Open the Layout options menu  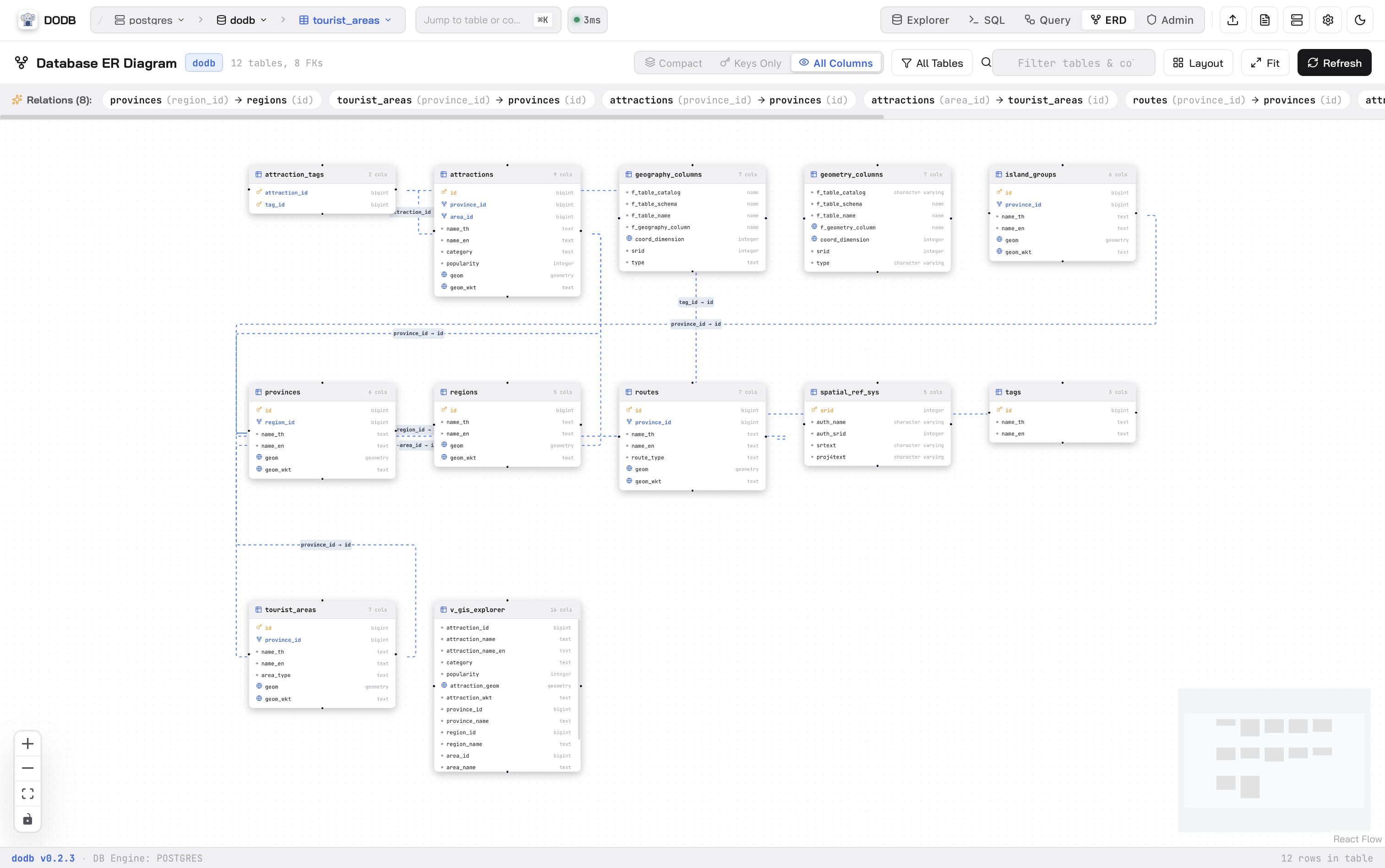click(x=1198, y=63)
